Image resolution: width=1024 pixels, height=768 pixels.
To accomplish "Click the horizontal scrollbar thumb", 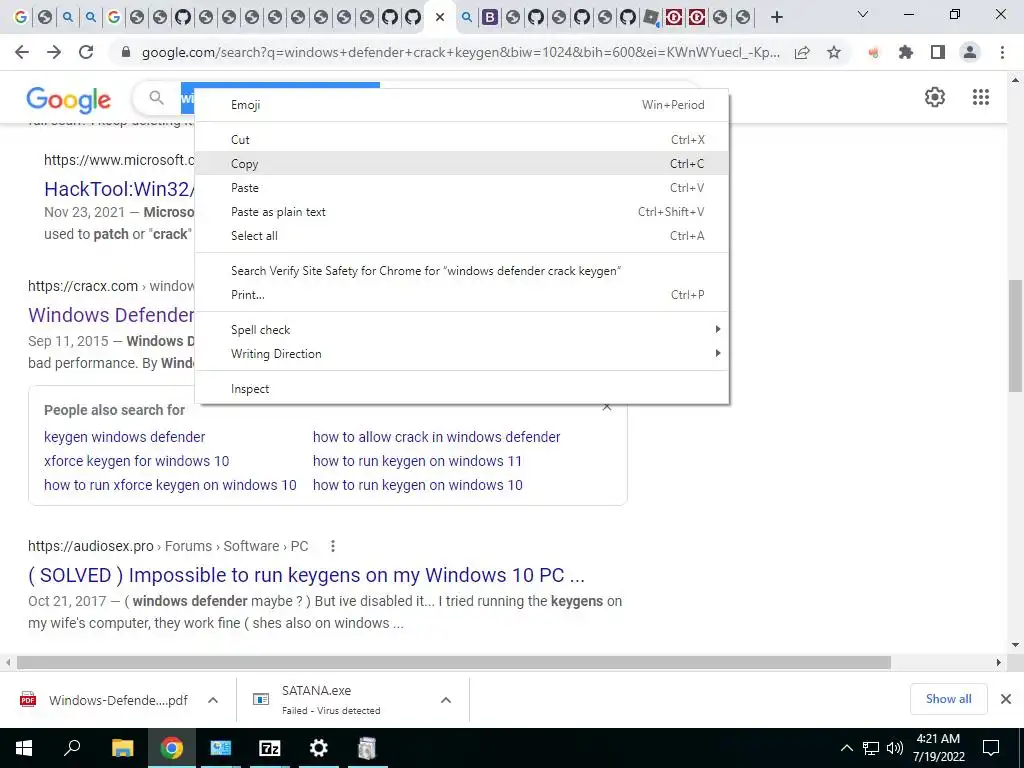I will coord(453,662).
